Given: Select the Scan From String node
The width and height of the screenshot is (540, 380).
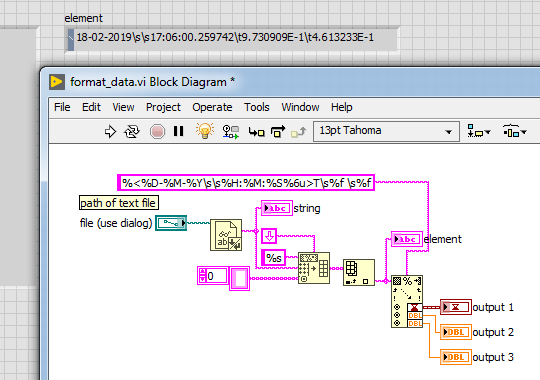Looking at the screenshot, I should coord(407,301).
